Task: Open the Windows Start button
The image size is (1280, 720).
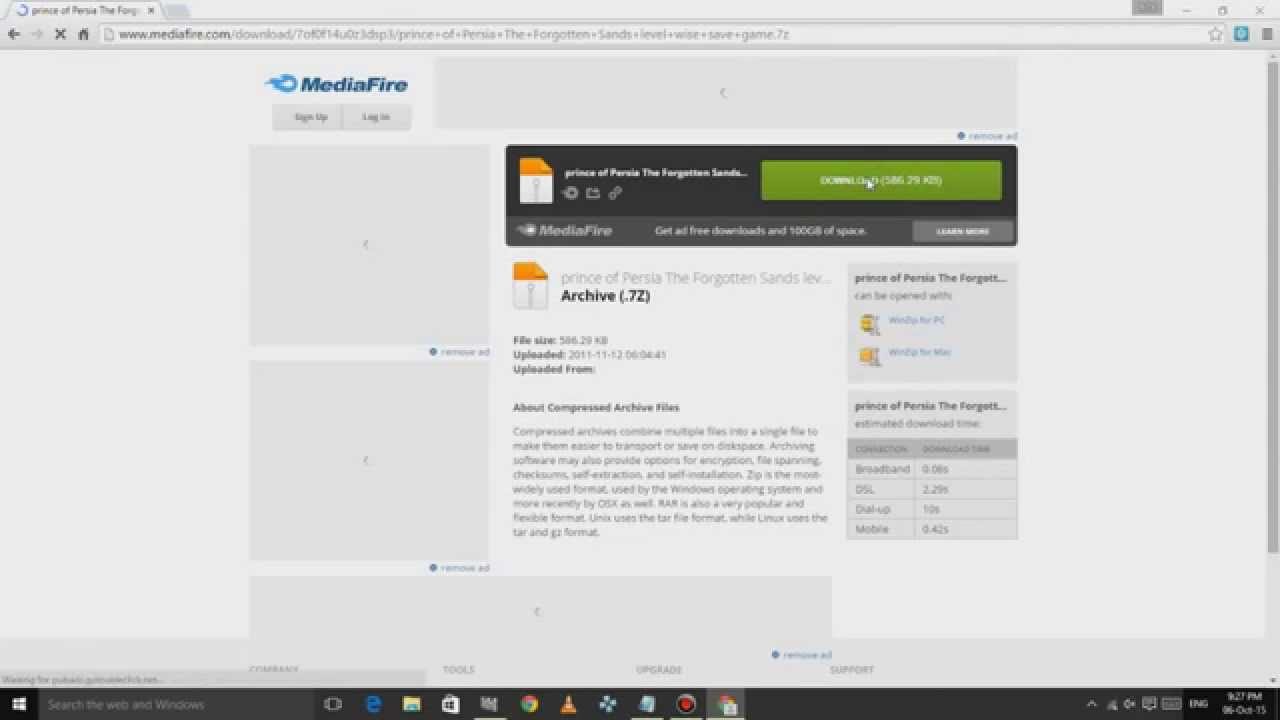Action: (x=19, y=704)
